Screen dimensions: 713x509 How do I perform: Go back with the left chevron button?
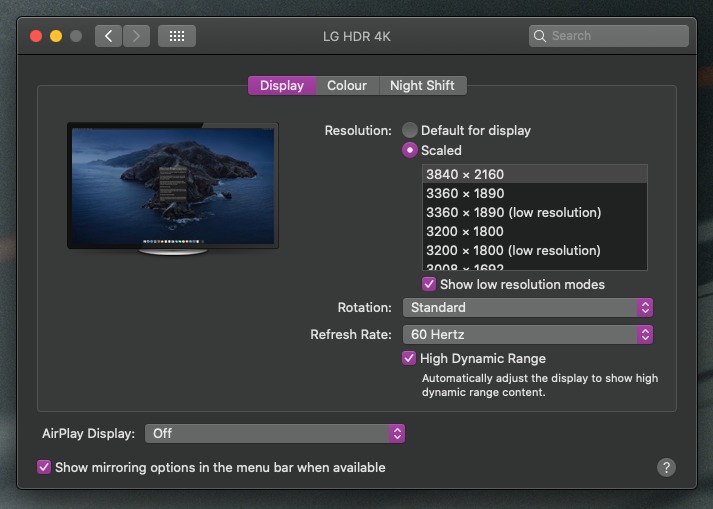[x=108, y=36]
